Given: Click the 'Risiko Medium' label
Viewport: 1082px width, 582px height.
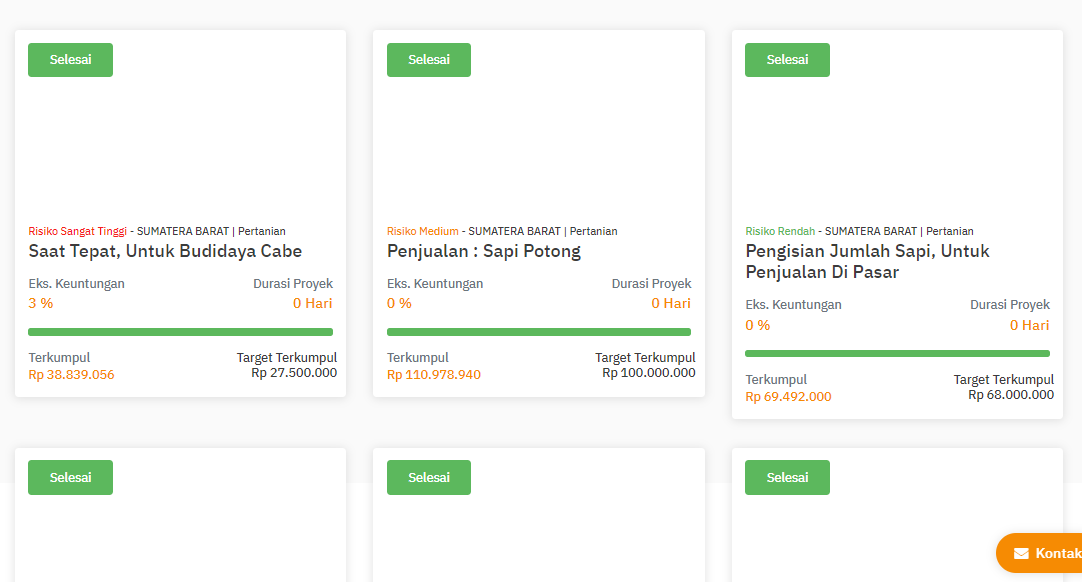Looking at the screenshot, I should tap(423, 231).
